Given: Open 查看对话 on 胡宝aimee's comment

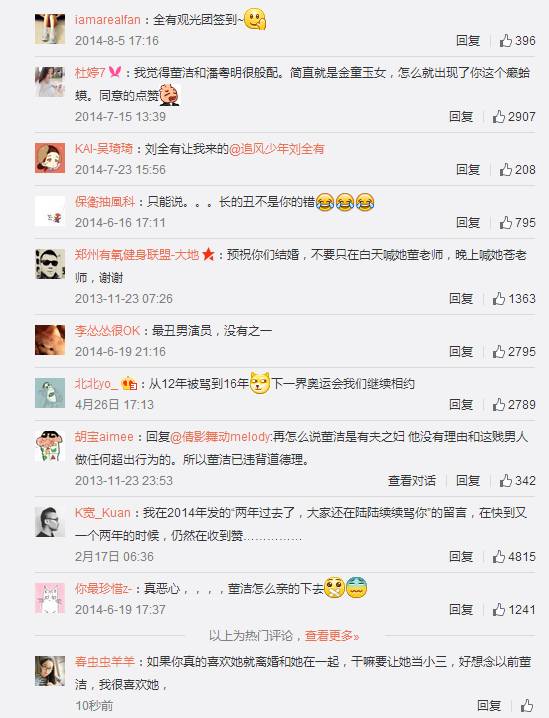Looking at the screenshot, I should 412,481.
